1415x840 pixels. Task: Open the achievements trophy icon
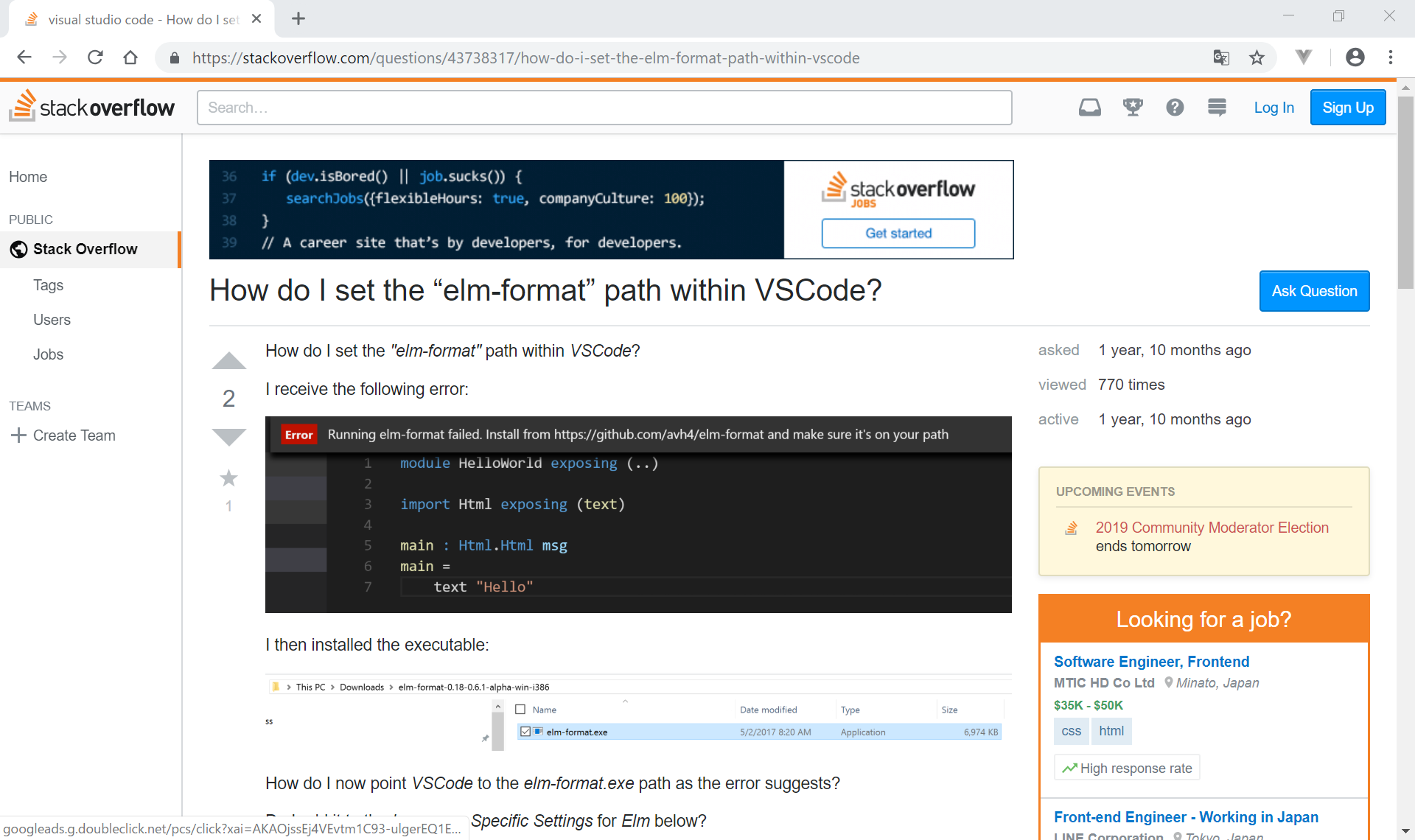tap(1133, 108)
